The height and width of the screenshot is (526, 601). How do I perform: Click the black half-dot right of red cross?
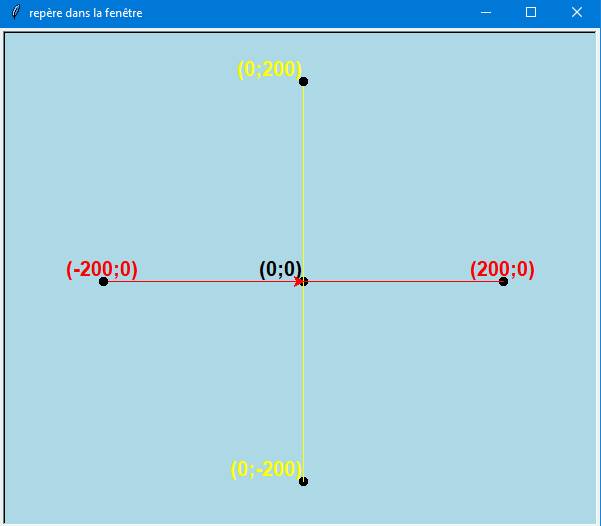coord(306,281)
